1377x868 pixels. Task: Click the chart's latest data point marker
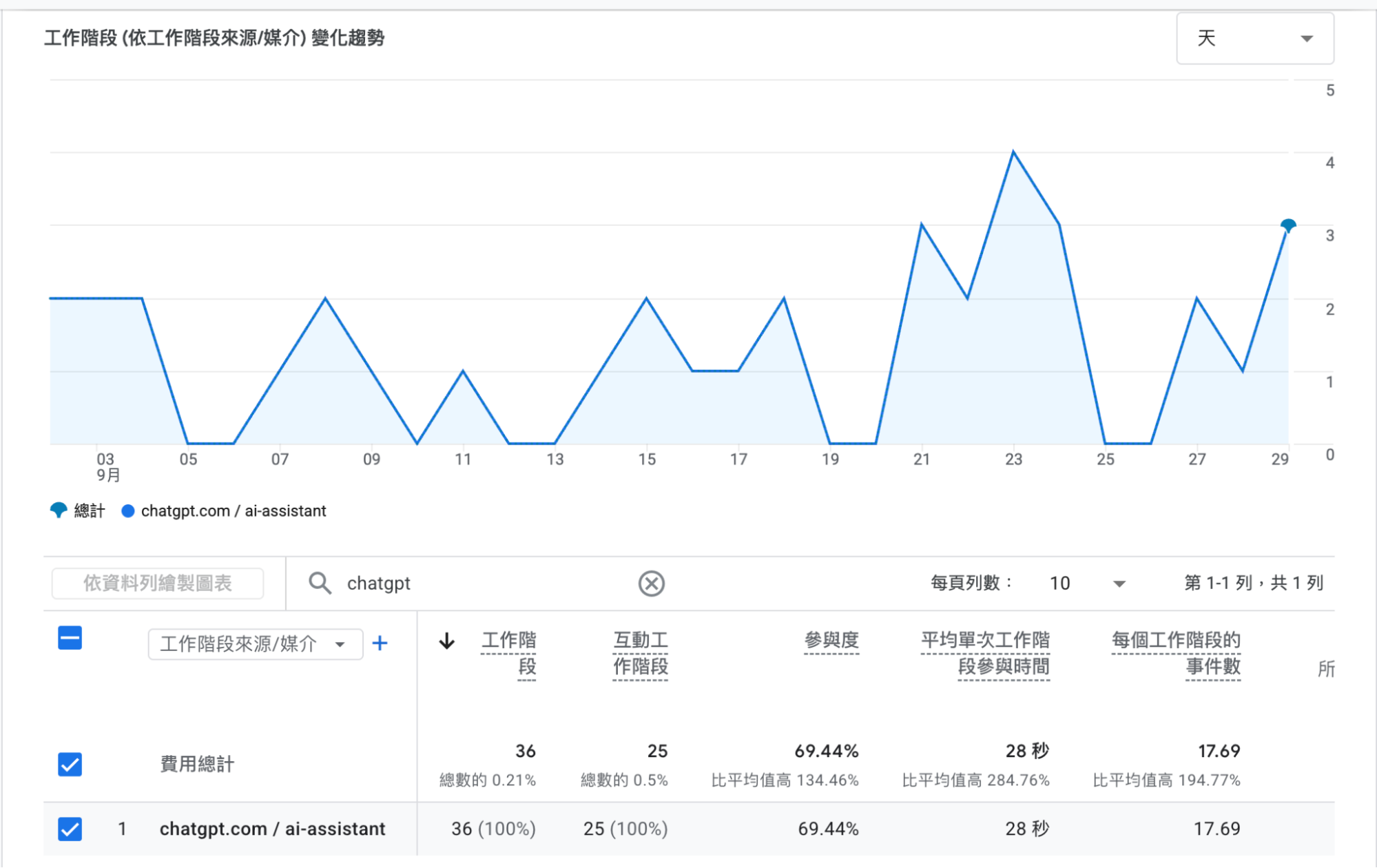click(1288, 226)
